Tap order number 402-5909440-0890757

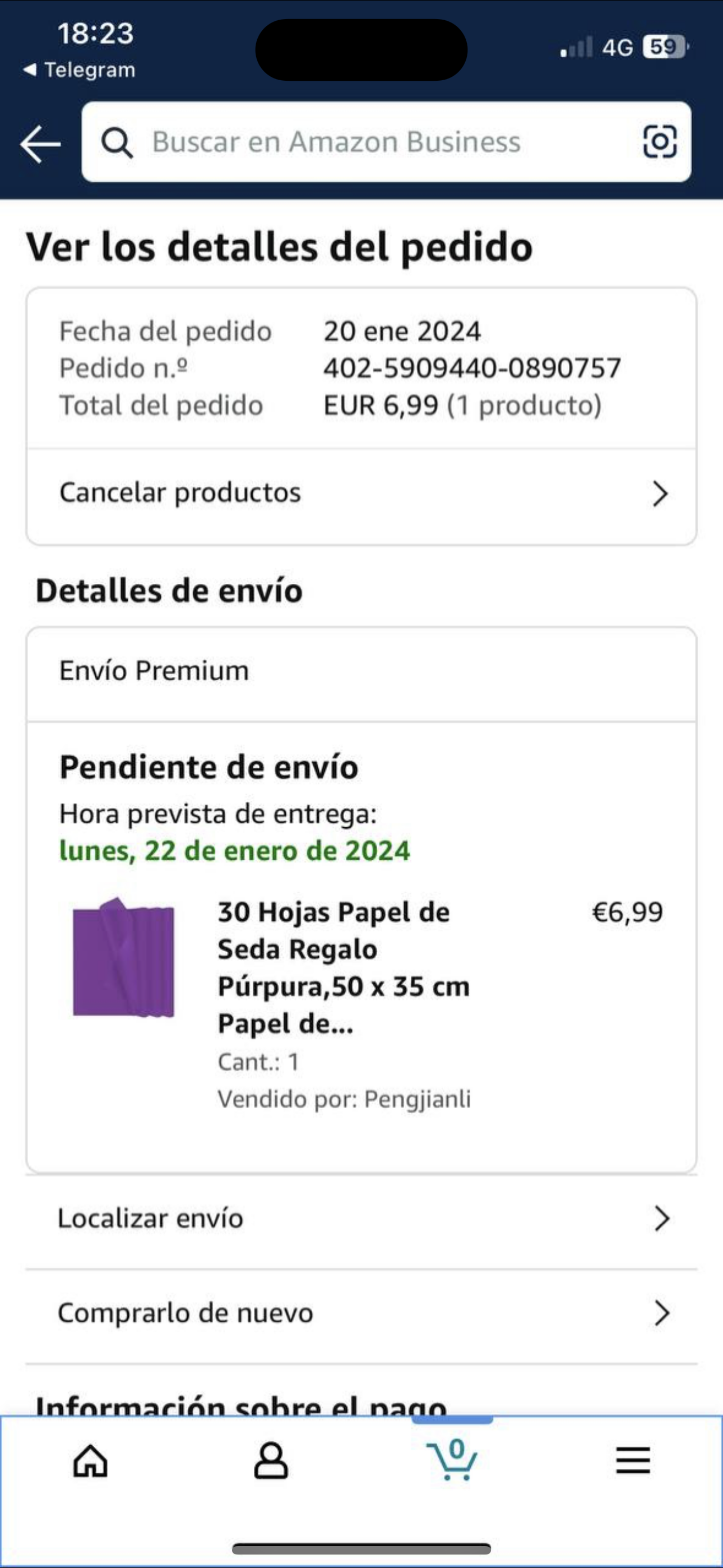(x=472, y=368)
